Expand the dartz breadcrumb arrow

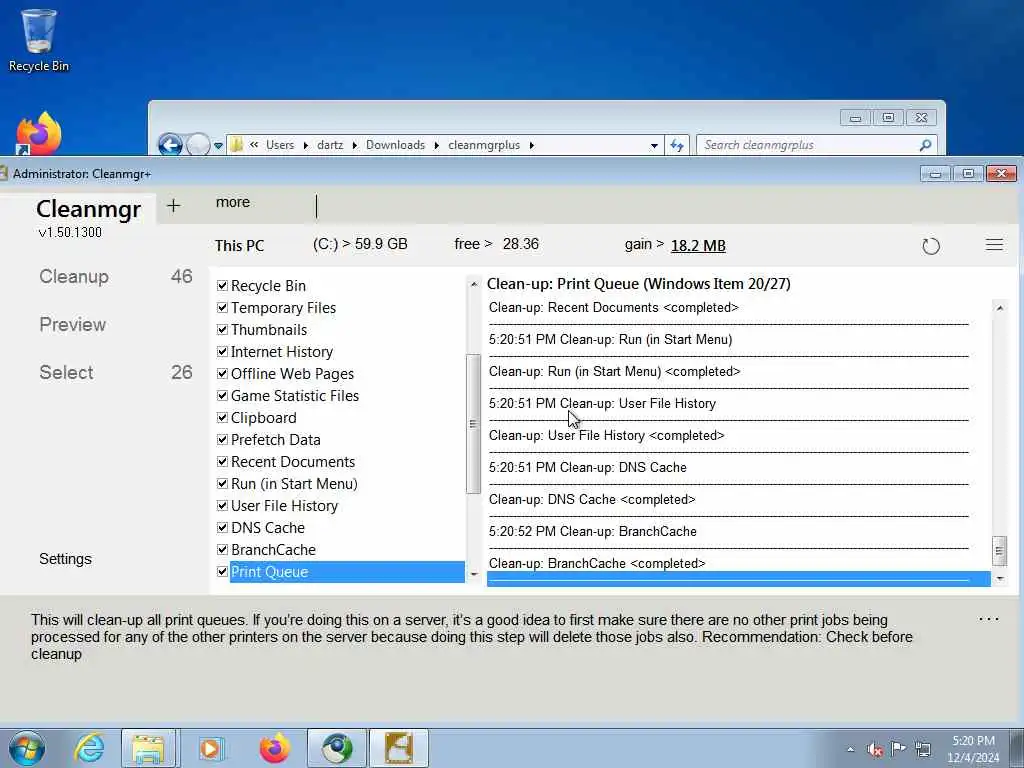click(355, 145)
